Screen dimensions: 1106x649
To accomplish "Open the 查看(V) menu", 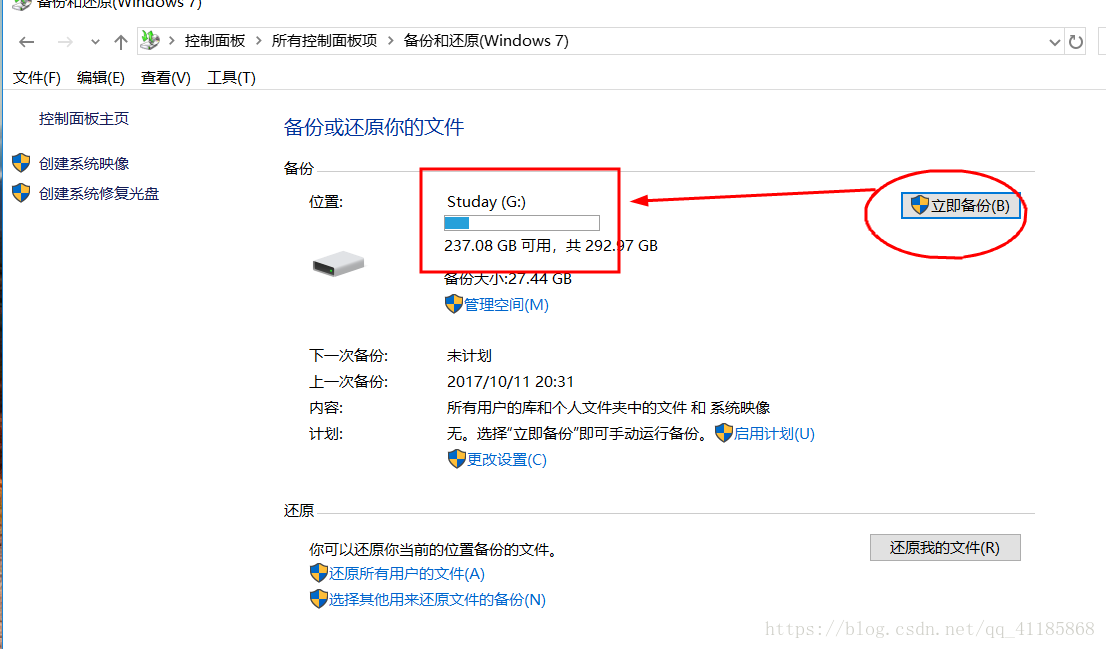I will click(x=166, y=78).
